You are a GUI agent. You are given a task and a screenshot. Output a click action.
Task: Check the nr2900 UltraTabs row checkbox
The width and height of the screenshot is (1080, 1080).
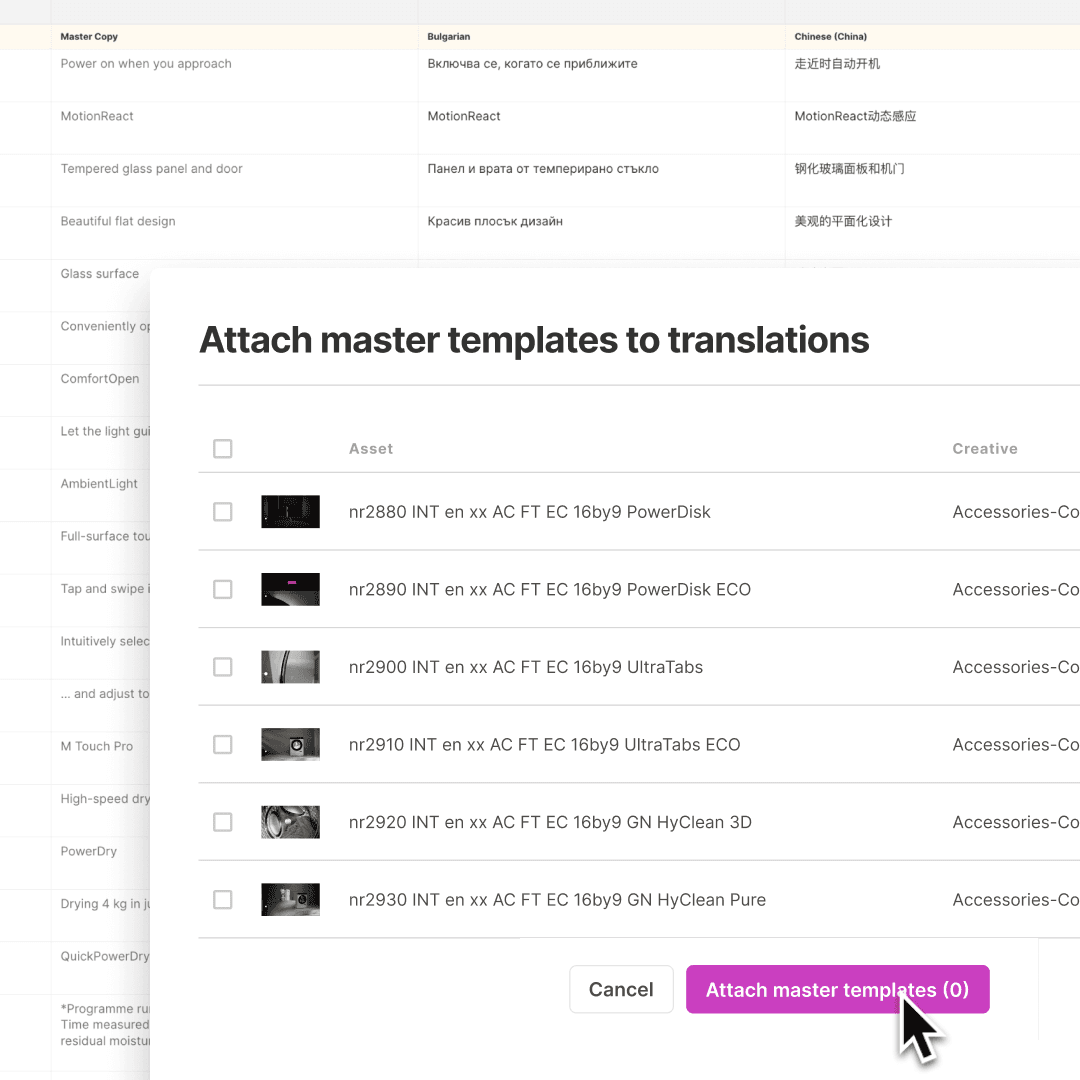222,667
